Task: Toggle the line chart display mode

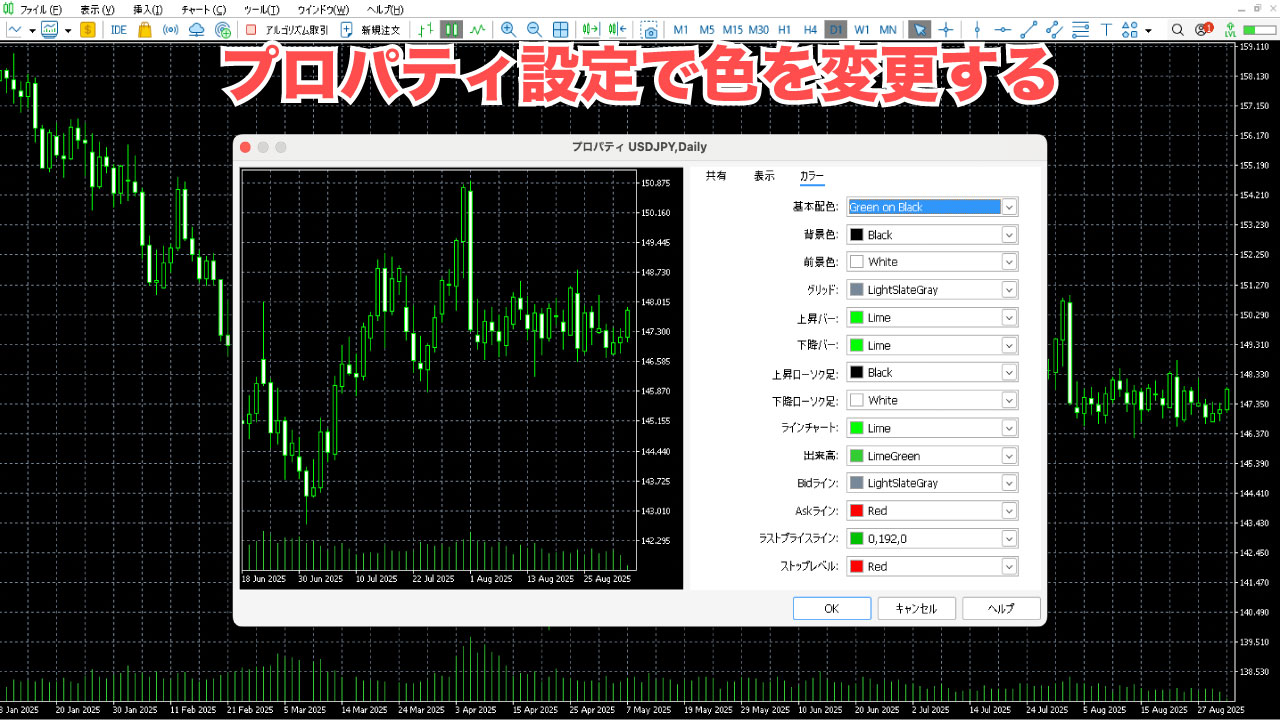Action: tap(476, 29)
